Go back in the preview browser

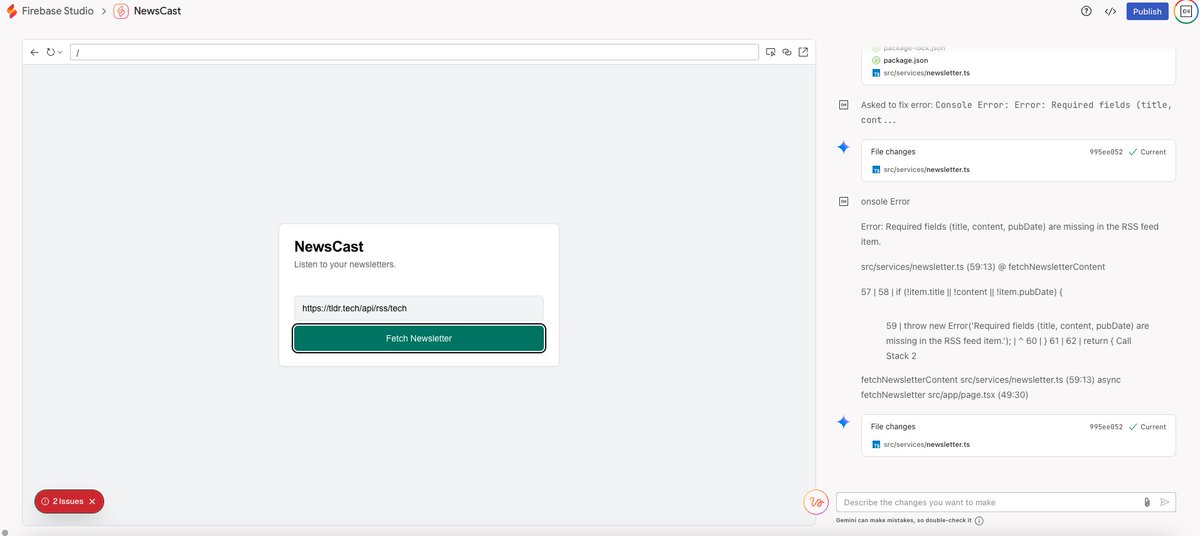click(x=34, y=52)
